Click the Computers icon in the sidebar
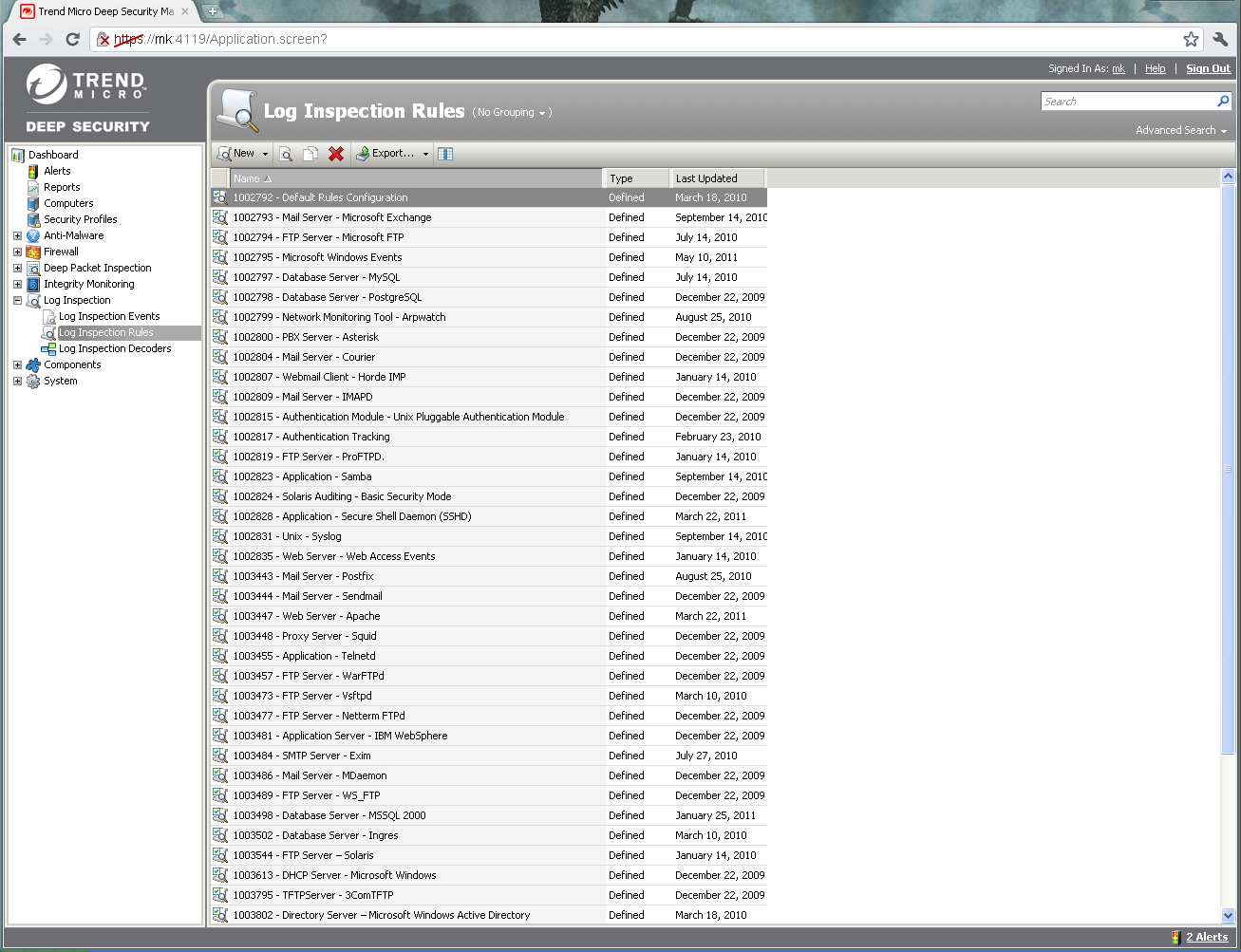Viewport: 1241px width, 952px height. (x=33, y=203)
